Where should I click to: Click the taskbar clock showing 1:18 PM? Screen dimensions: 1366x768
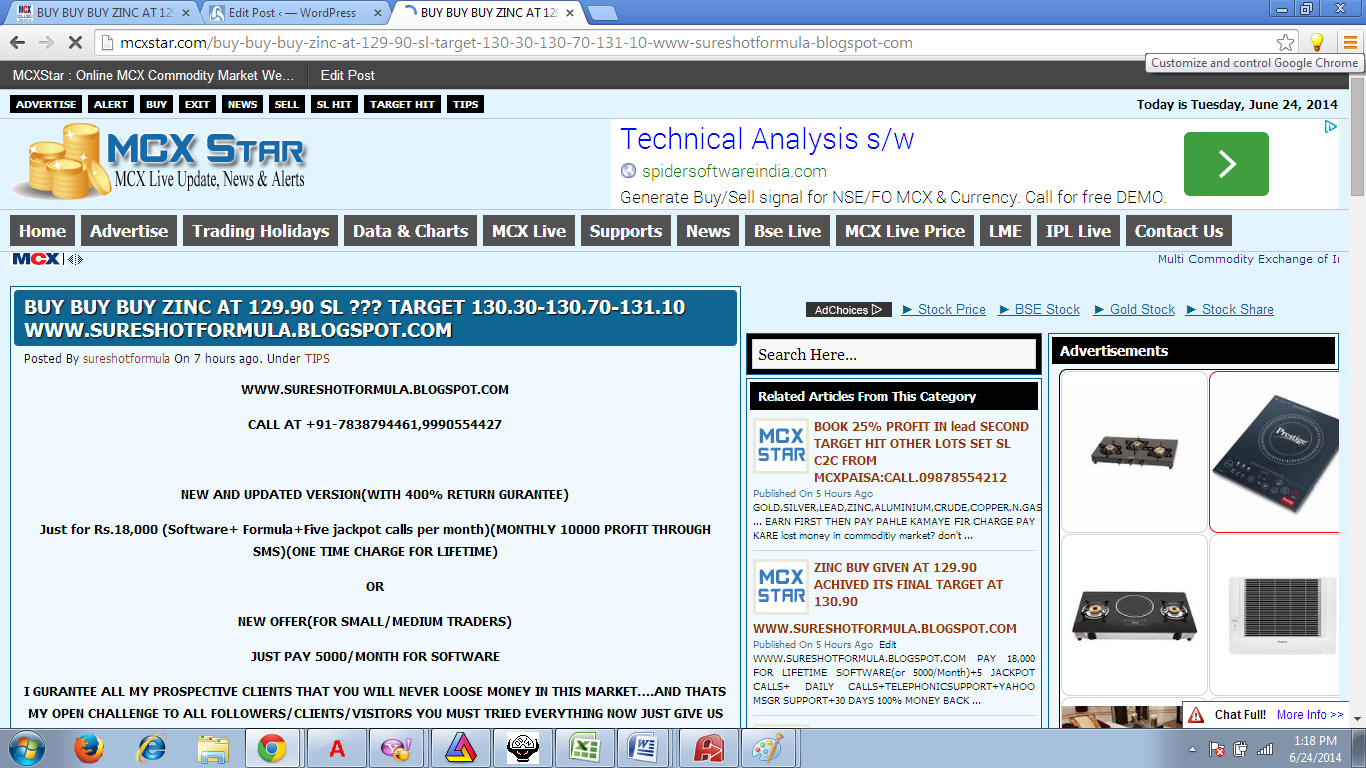pyautogui.click(x=1313, y=749)
